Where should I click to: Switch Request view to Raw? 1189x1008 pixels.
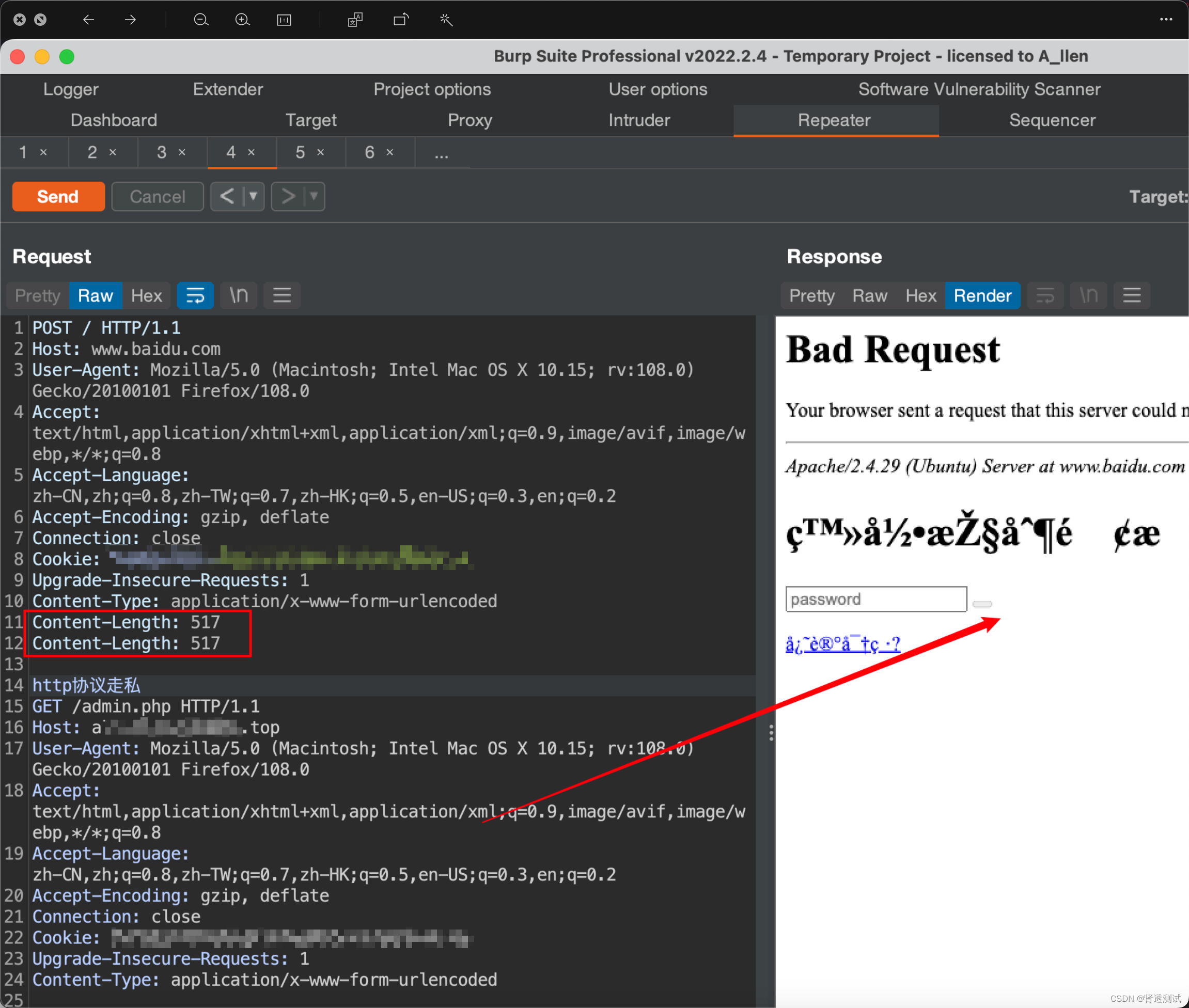click(96, 295)
